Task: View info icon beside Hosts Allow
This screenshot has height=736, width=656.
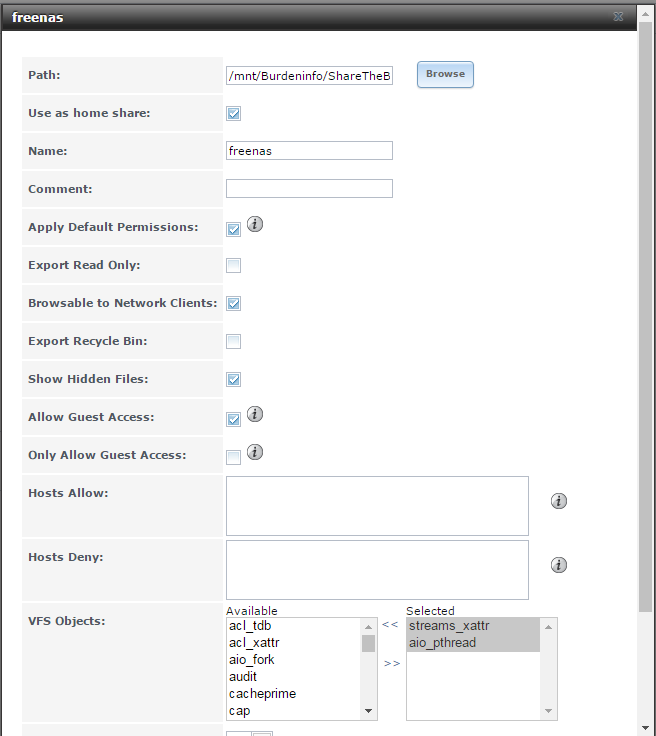Action: coord(558,501)
